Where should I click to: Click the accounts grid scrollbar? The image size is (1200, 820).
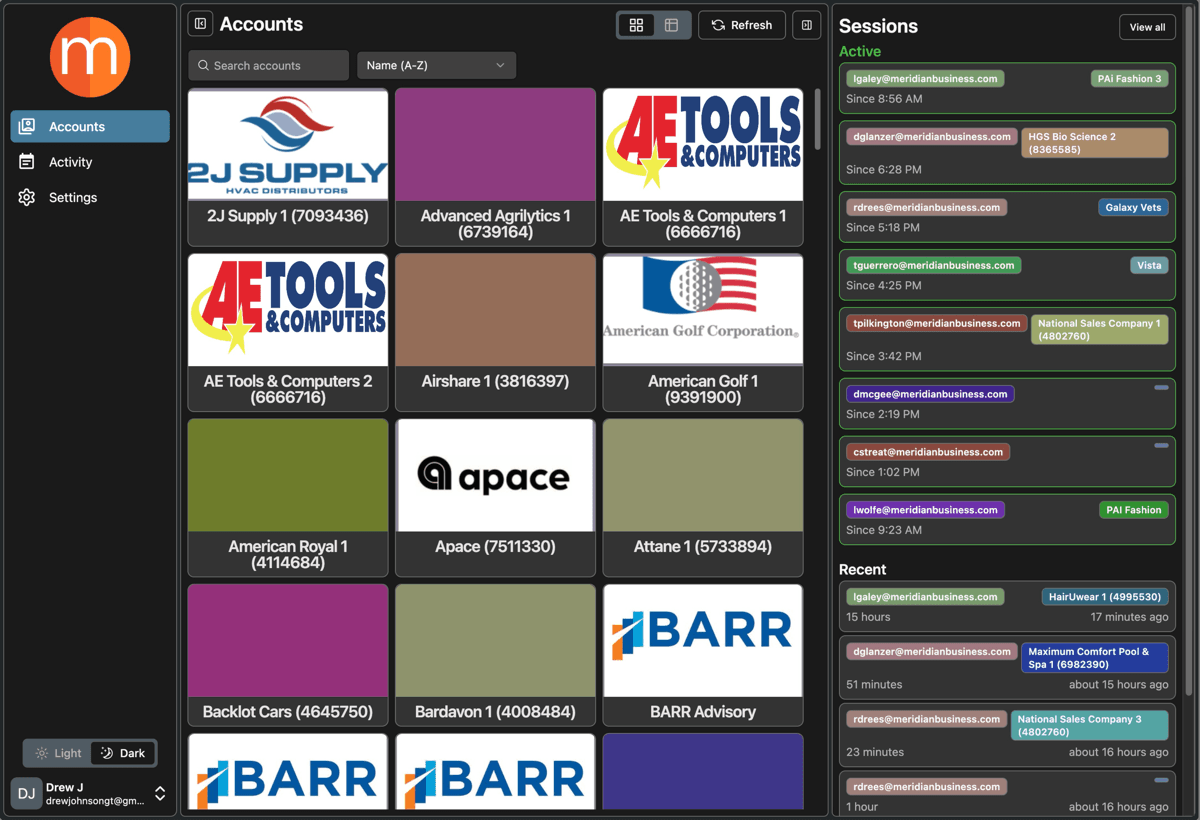[x=817, y=119]
